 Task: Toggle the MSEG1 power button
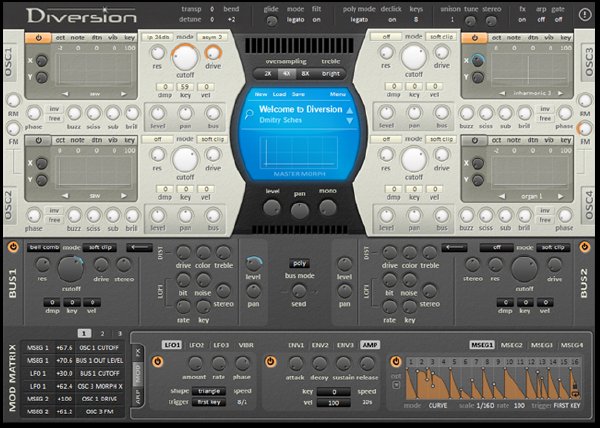(396, 361)
